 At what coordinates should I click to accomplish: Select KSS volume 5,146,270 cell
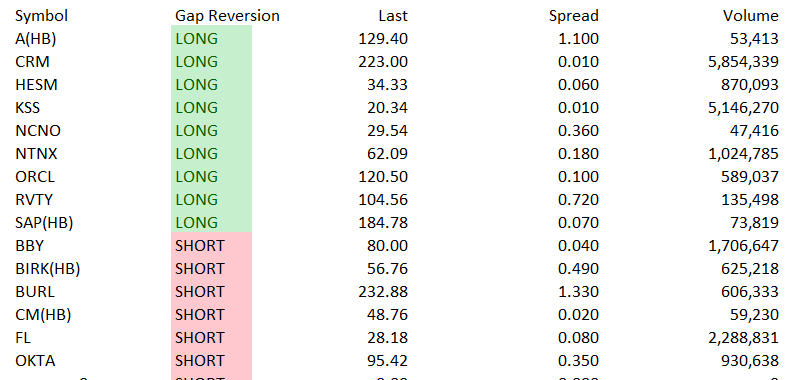(743, 108)
